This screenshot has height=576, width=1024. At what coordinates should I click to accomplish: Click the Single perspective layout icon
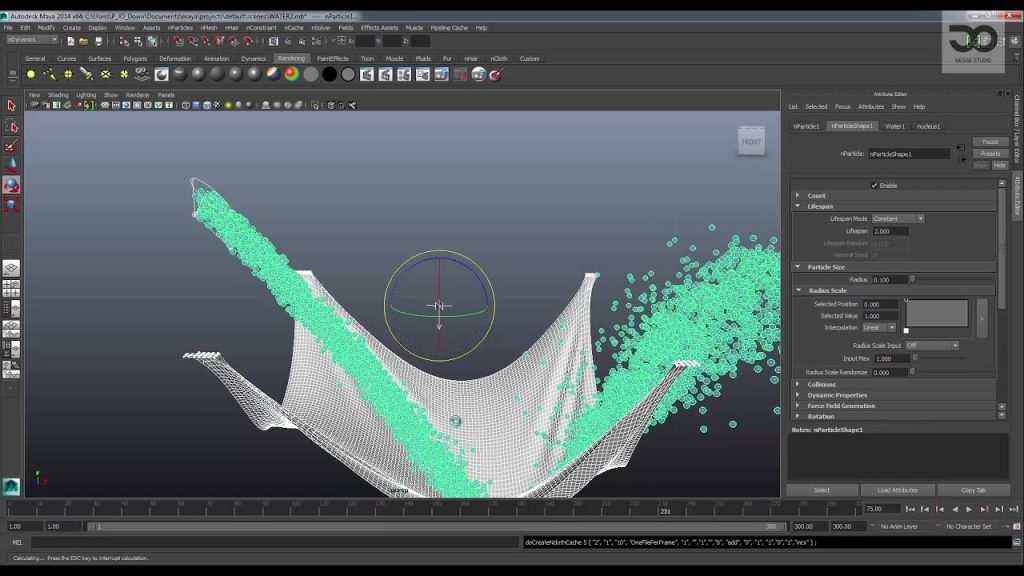[x=11, y=268]
